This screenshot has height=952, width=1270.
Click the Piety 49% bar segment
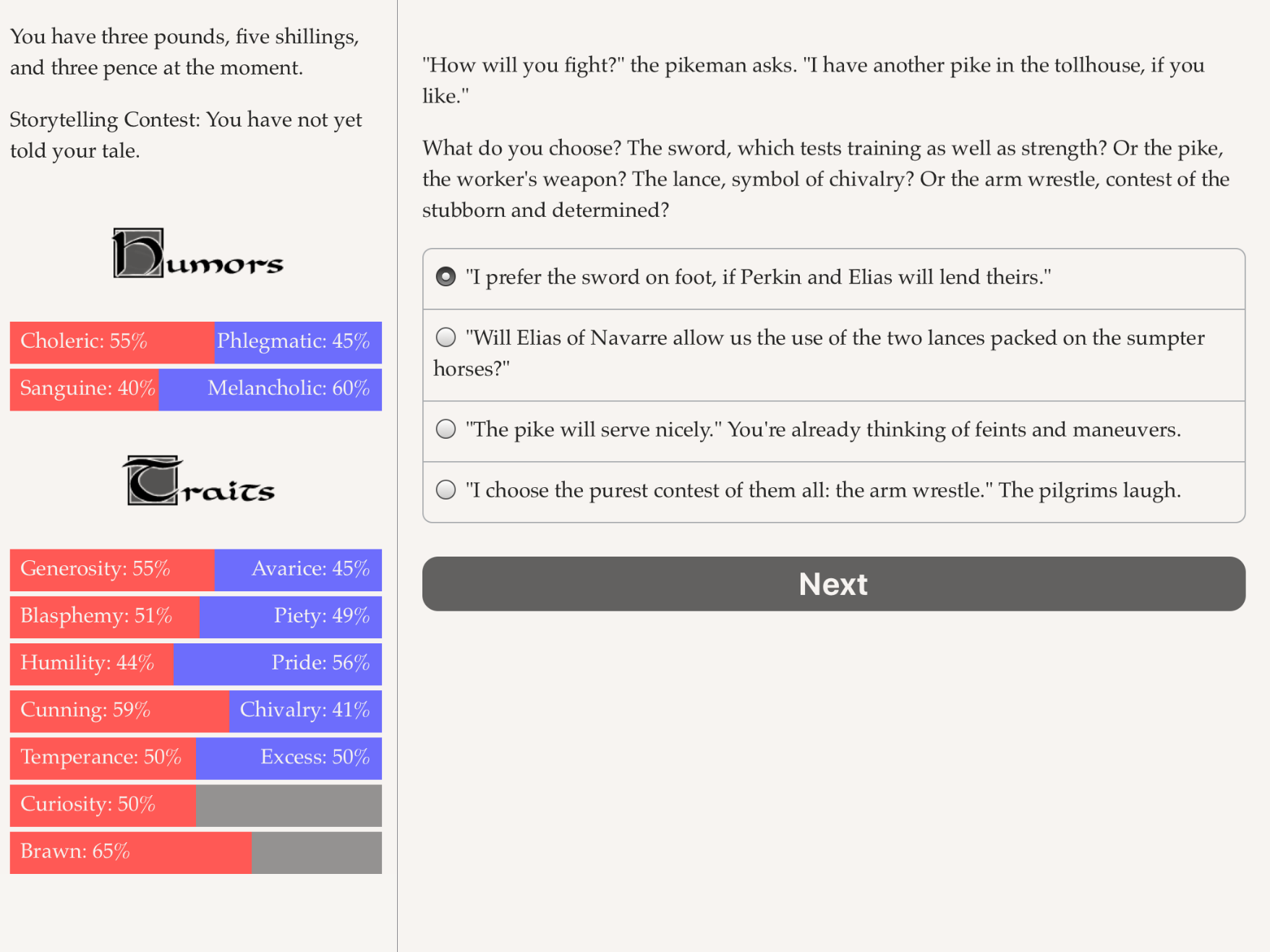pos(291,617)
